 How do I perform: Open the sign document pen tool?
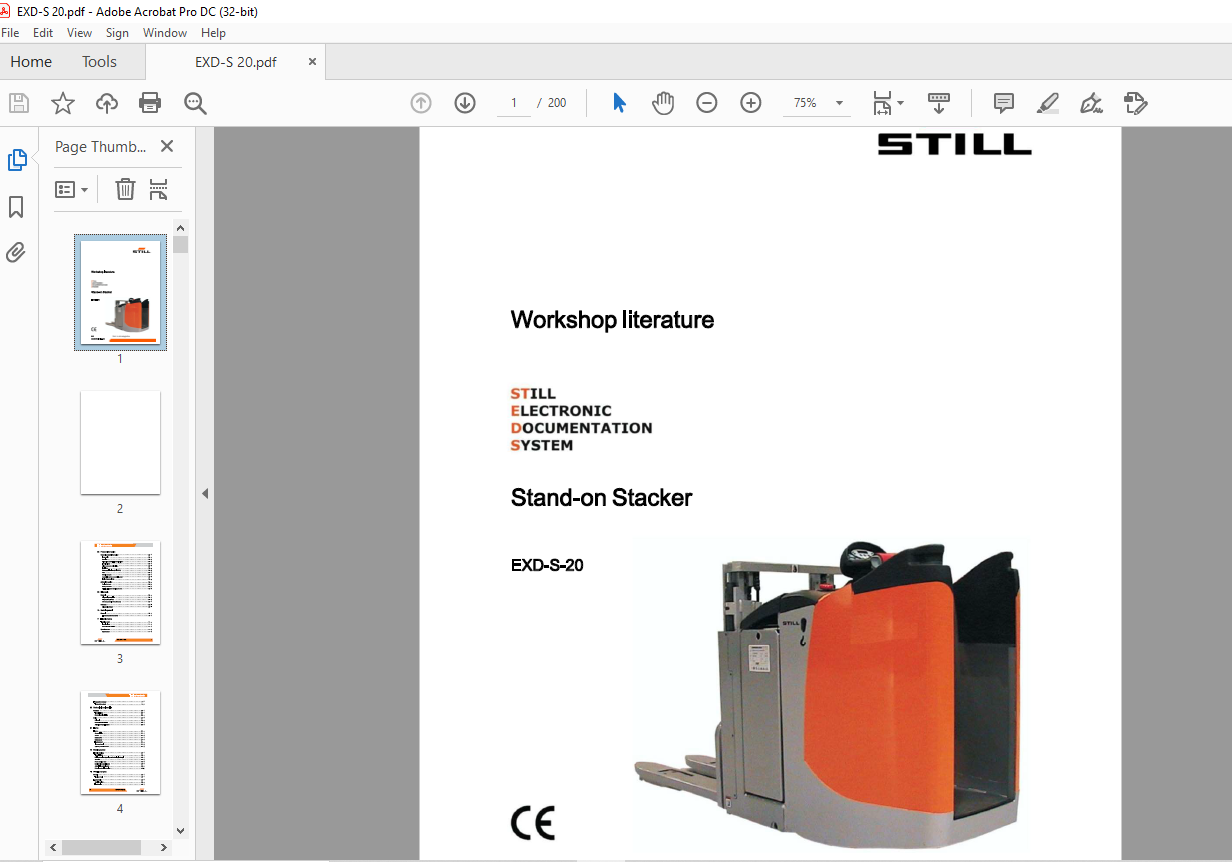pyautogui.click(x=1091, y=103)
